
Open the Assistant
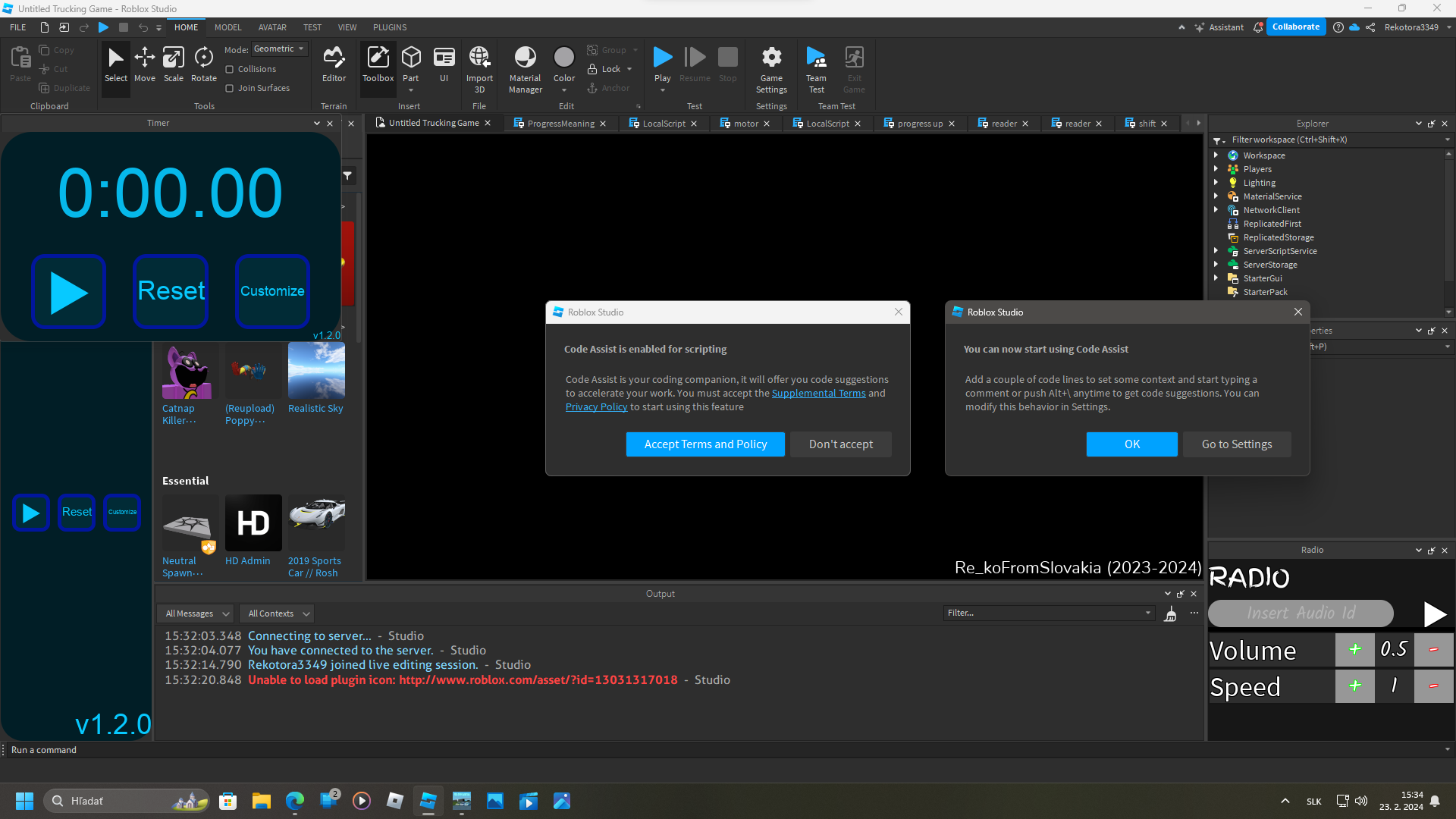coord(1219,27)
